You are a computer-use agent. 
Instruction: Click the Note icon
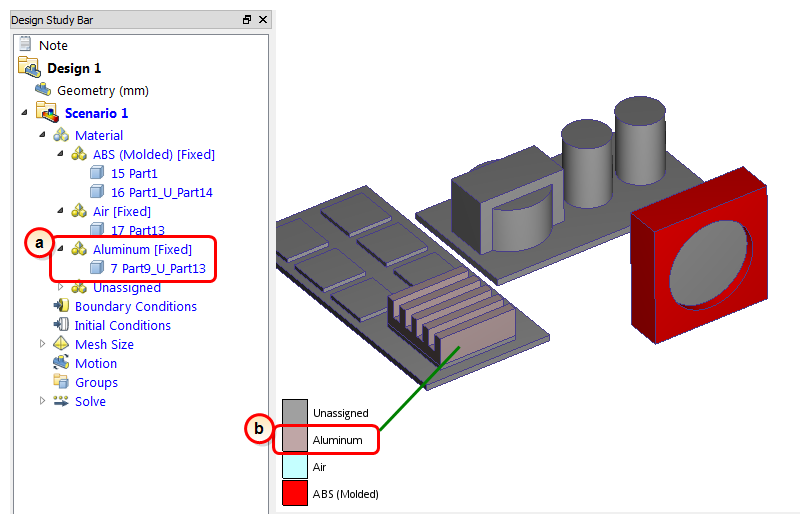tap(25, 44)
